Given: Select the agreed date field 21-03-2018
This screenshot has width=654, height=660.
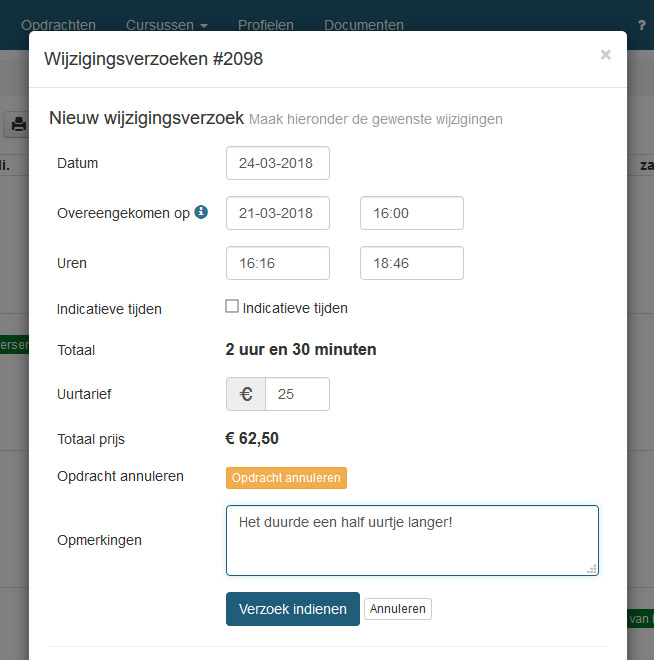Looking at the screenshot, I should pyautogui.click(x=278, y=213).
